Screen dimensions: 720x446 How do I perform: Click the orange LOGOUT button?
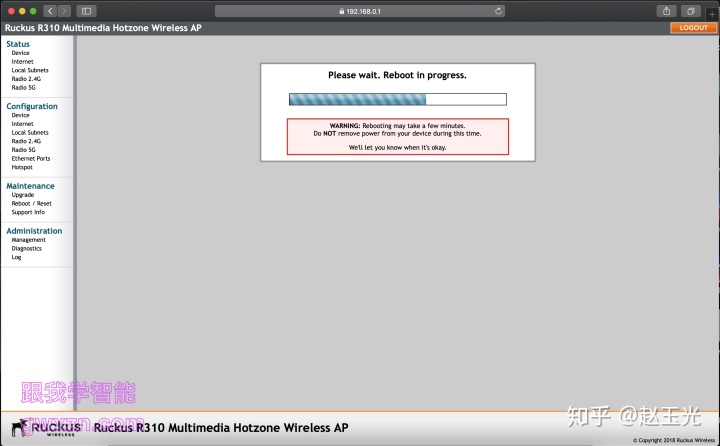[693, 28]
